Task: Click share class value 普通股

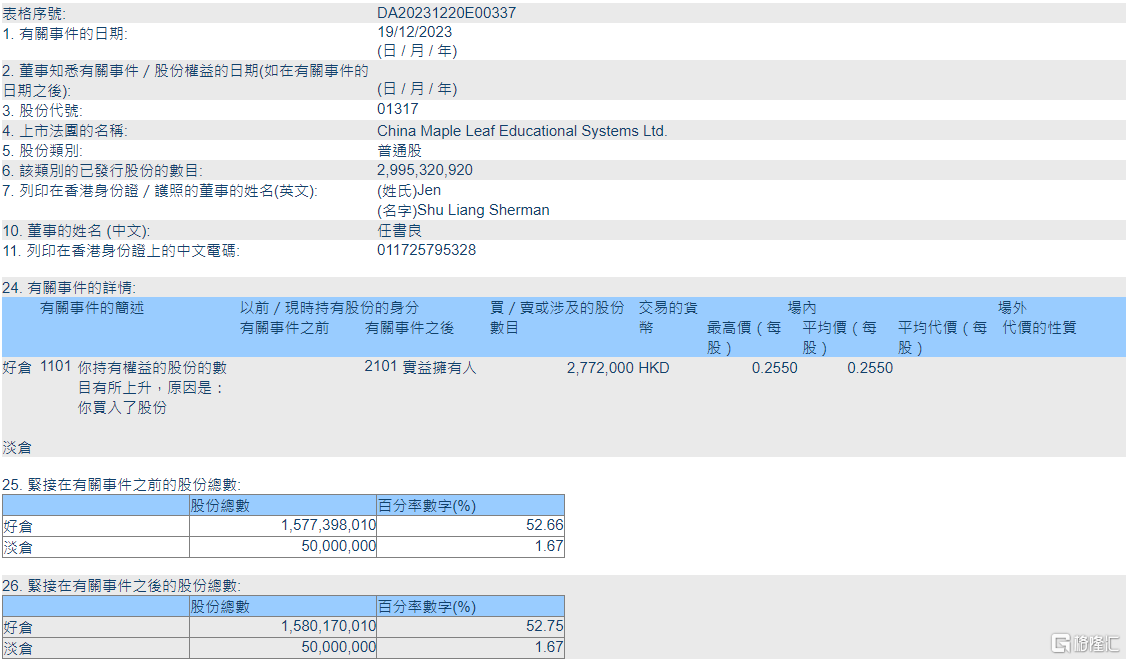Action: click(399, 151)
